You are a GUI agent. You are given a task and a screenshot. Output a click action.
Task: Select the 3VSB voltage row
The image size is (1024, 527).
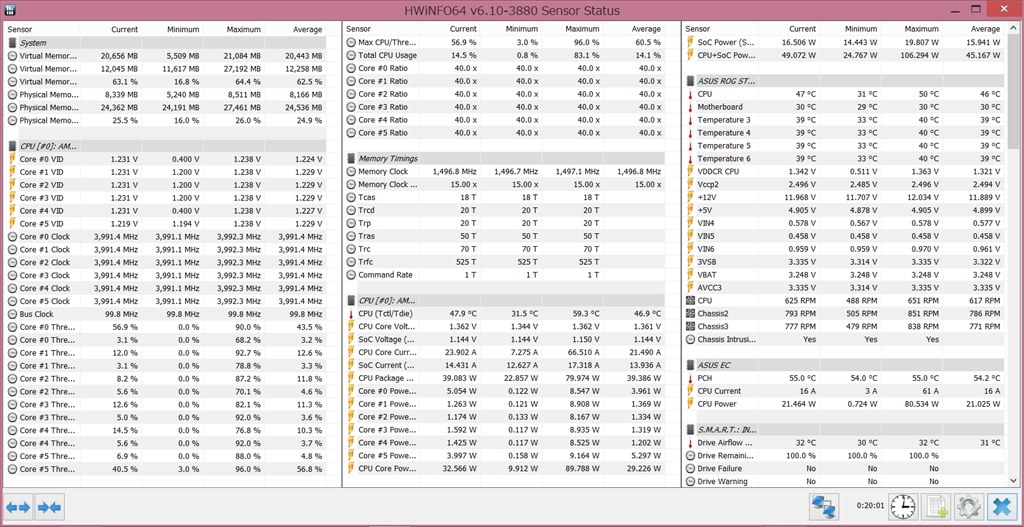[844, 262]
